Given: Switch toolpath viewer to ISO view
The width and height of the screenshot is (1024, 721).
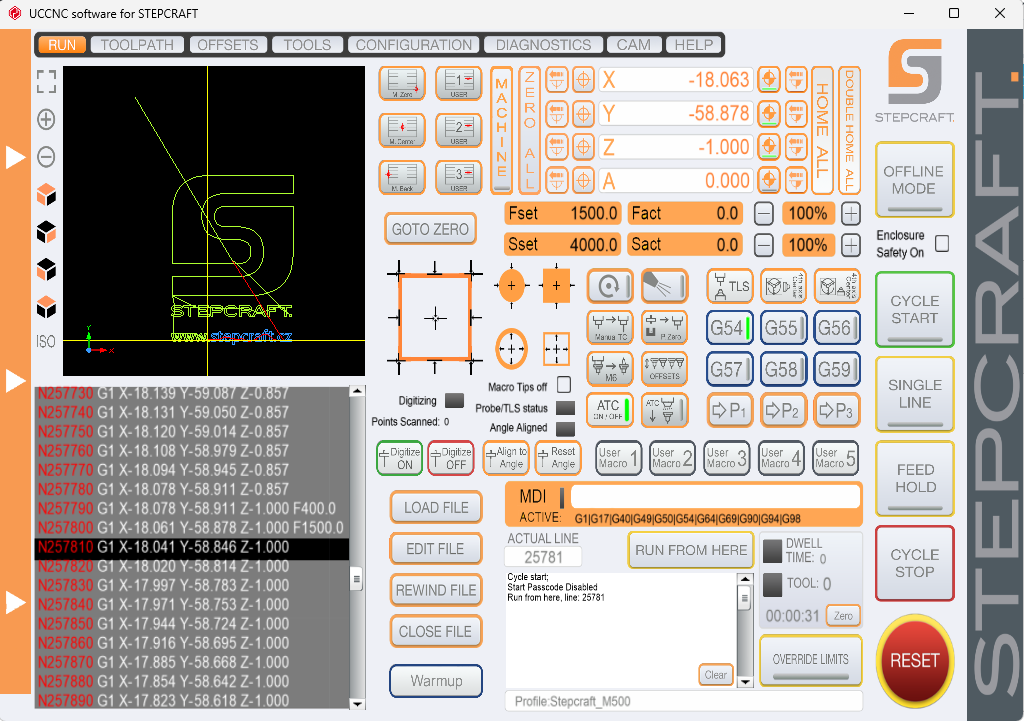Looking at the screenshot, I should (x=46, y=342).
